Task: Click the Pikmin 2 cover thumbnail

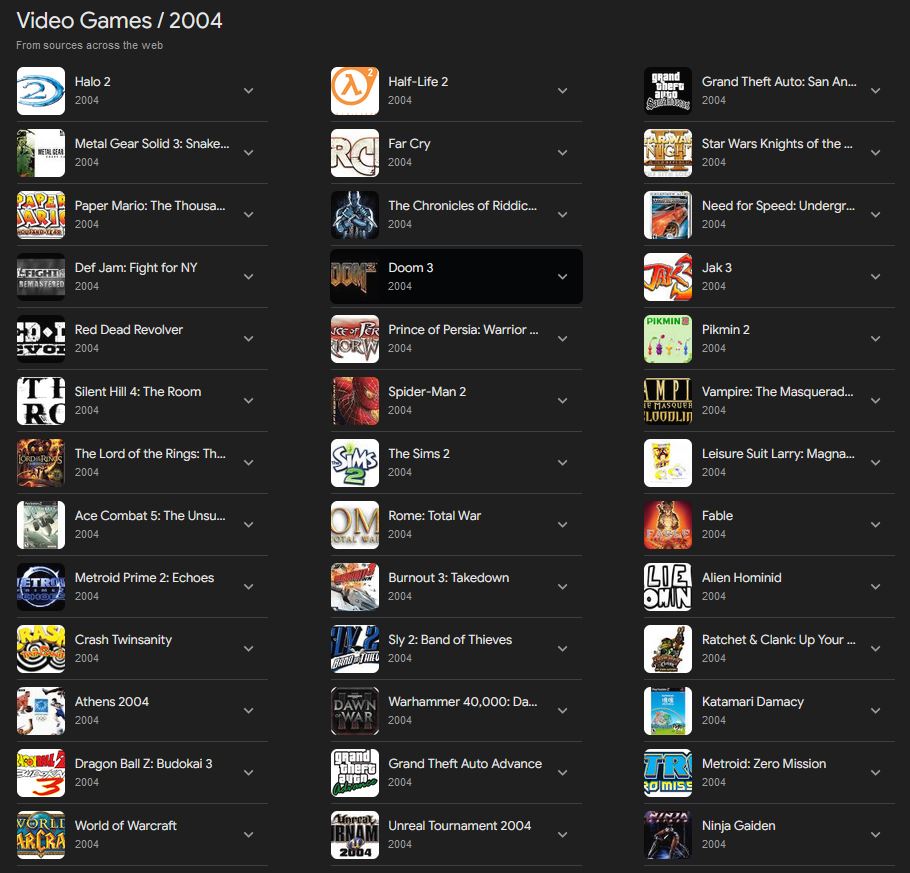Action: tap(668, 339)
